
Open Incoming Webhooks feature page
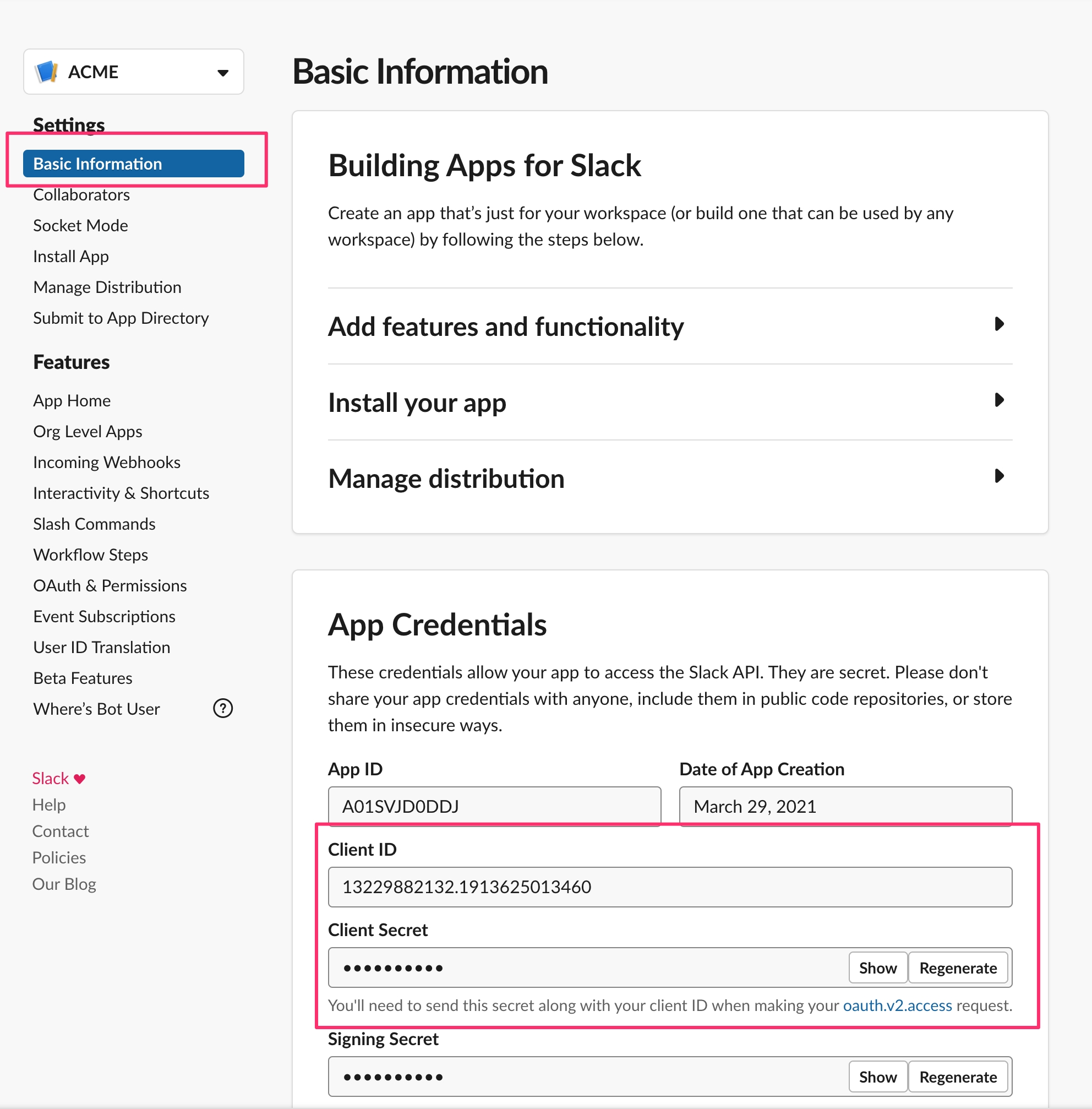click(x=107, y=463)
